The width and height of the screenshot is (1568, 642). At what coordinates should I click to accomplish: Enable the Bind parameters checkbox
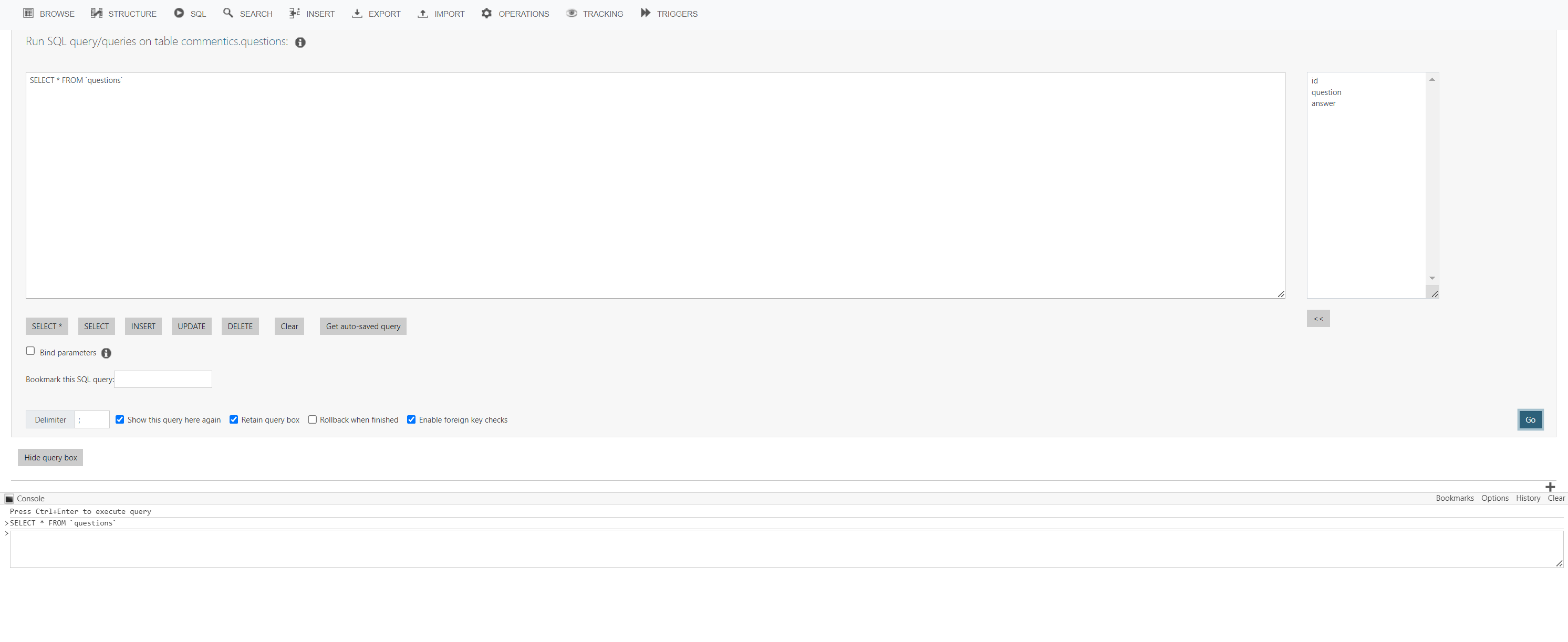(x=30, y=351)
